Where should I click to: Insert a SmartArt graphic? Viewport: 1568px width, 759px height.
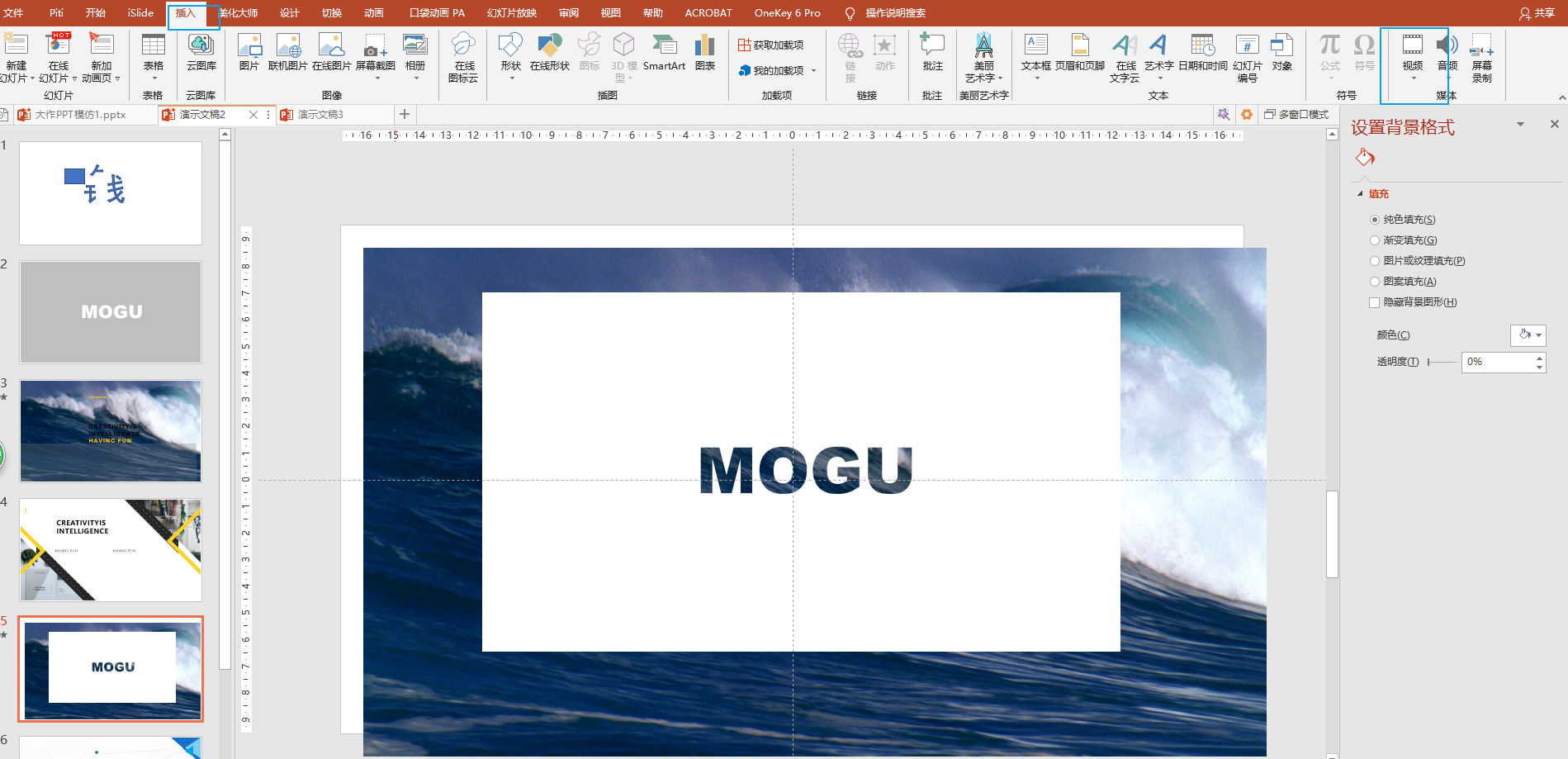pos(664,51)
